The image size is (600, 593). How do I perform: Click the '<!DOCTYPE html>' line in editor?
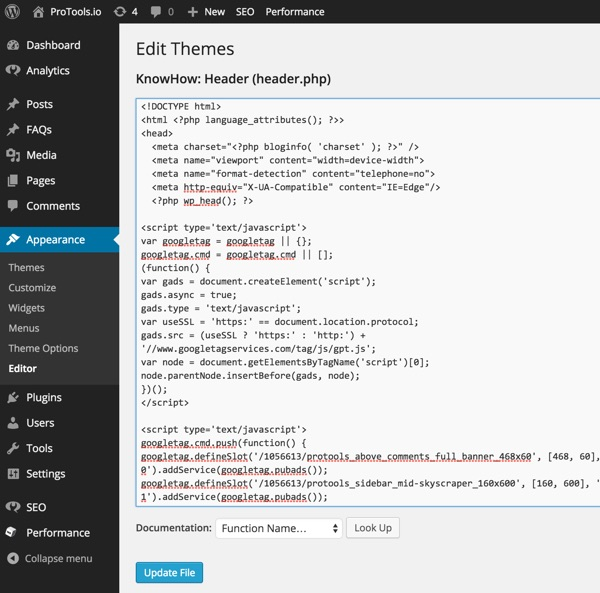click(x=181, y=106)
